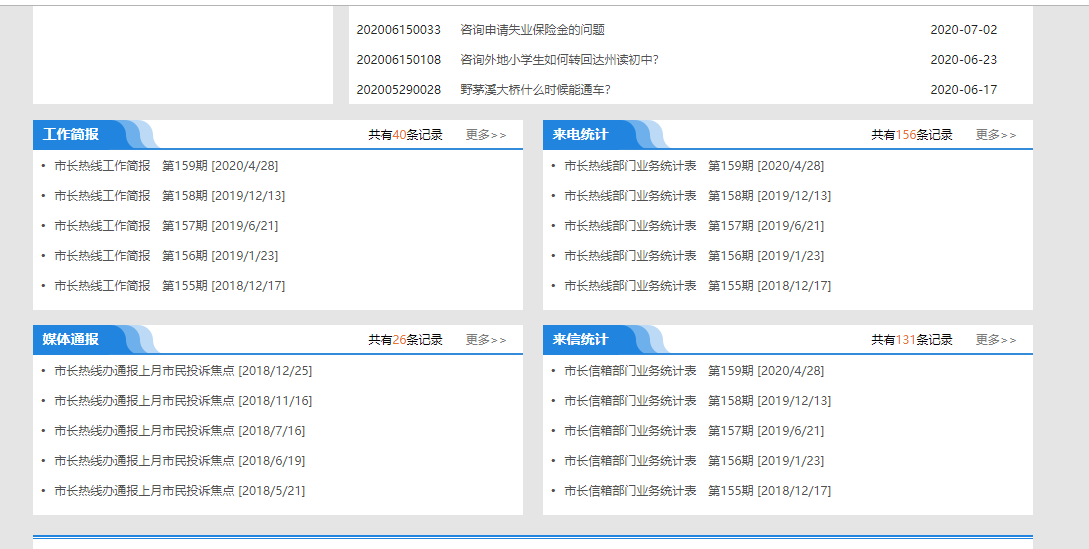Open inquiry 咨询申请失业保险金的问题

tap(532, 30)
